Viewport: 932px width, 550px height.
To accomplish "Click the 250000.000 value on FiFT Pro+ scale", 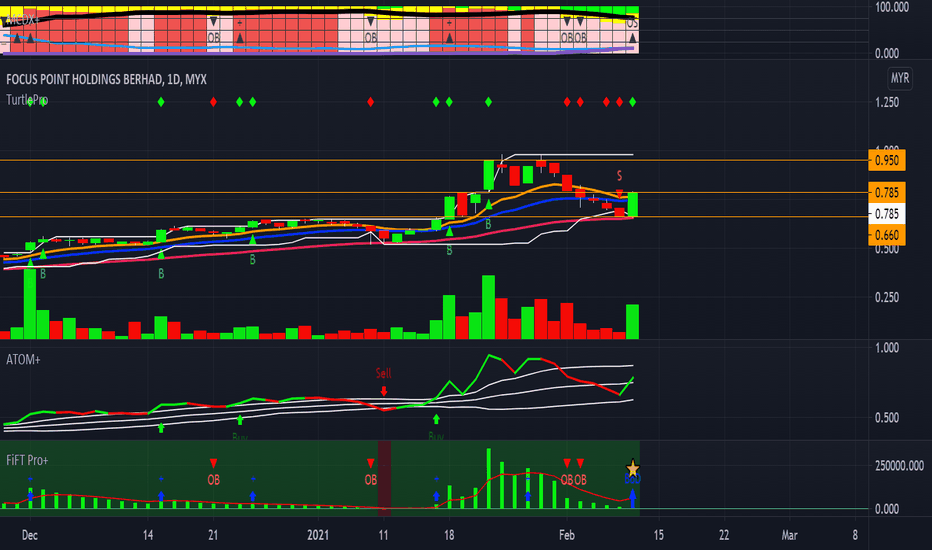I will pos(899,466).
